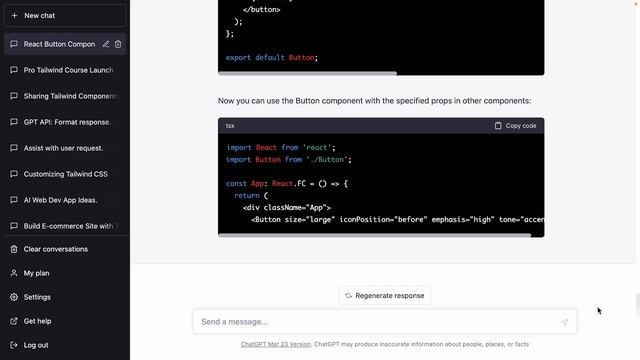The height and width of the screenshot is (360, 640).
Task: Click the plus icon beside New chat
Action: tap(14, 16)
